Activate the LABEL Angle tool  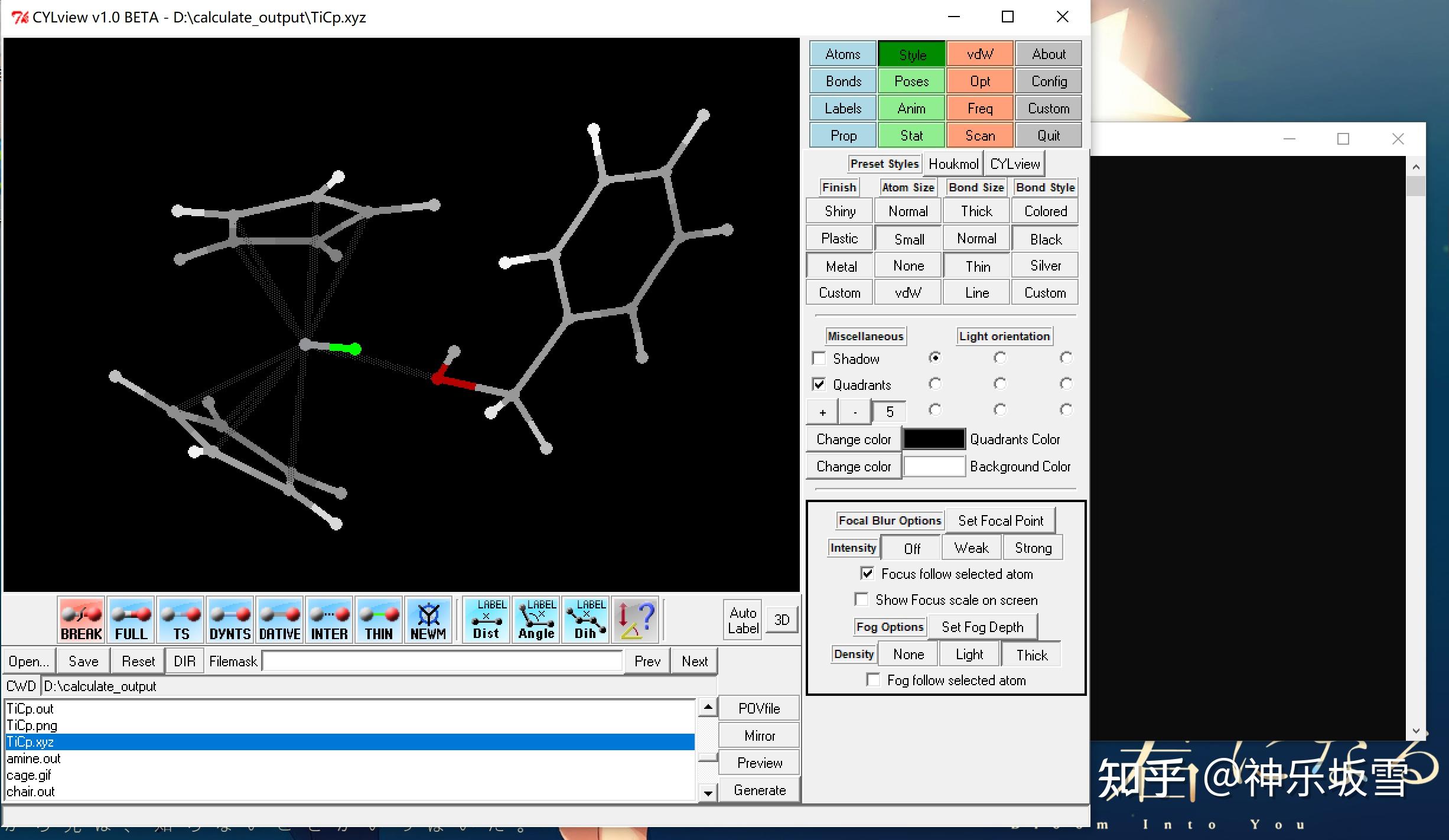point(536,620)
